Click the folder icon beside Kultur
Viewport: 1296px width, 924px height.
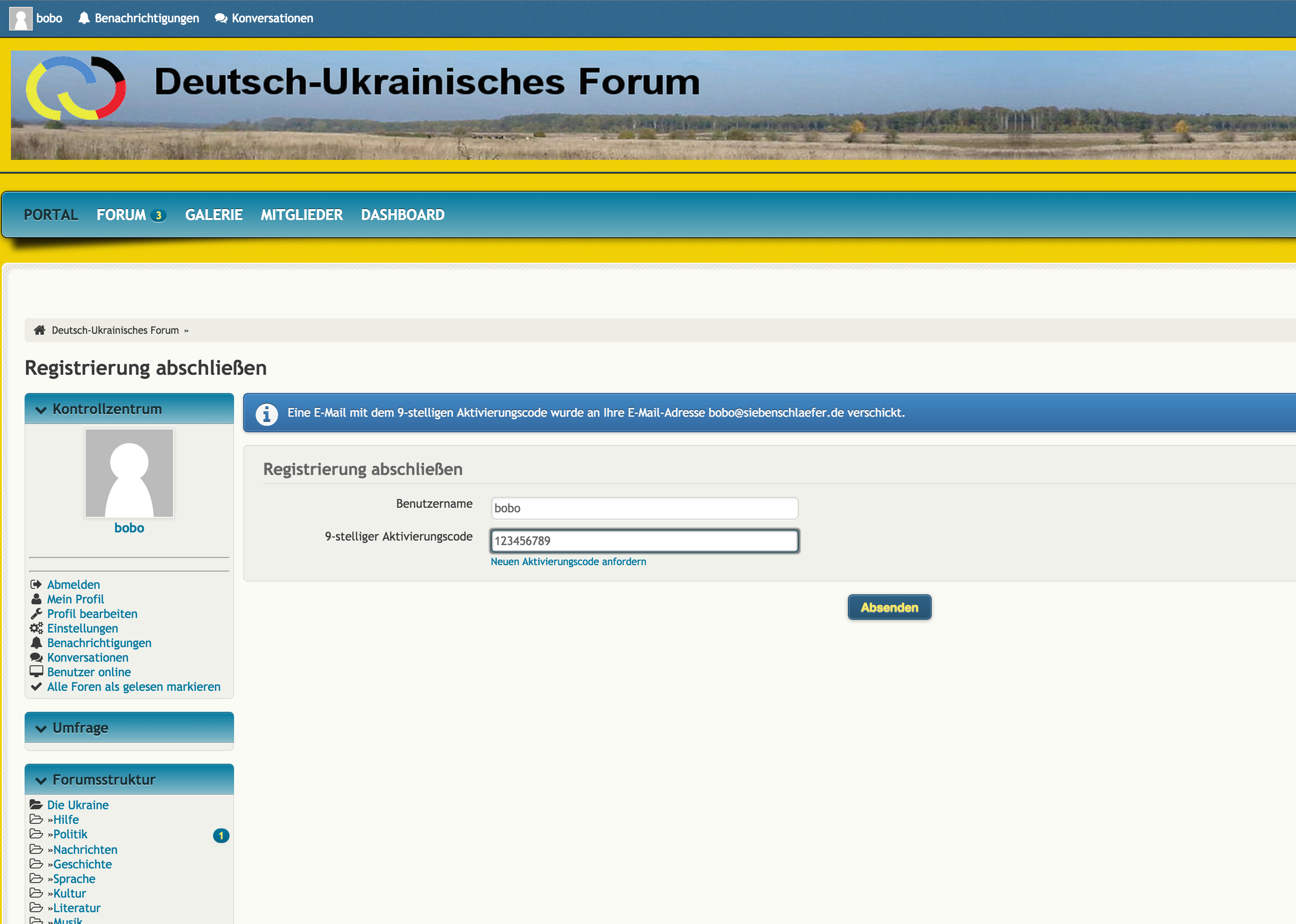(36, 893)
